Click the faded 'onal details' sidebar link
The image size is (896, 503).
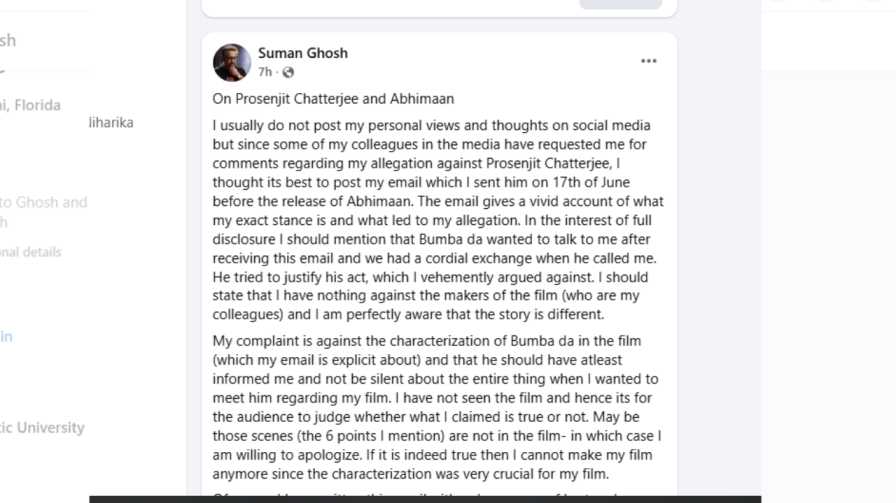pos(30,252)
